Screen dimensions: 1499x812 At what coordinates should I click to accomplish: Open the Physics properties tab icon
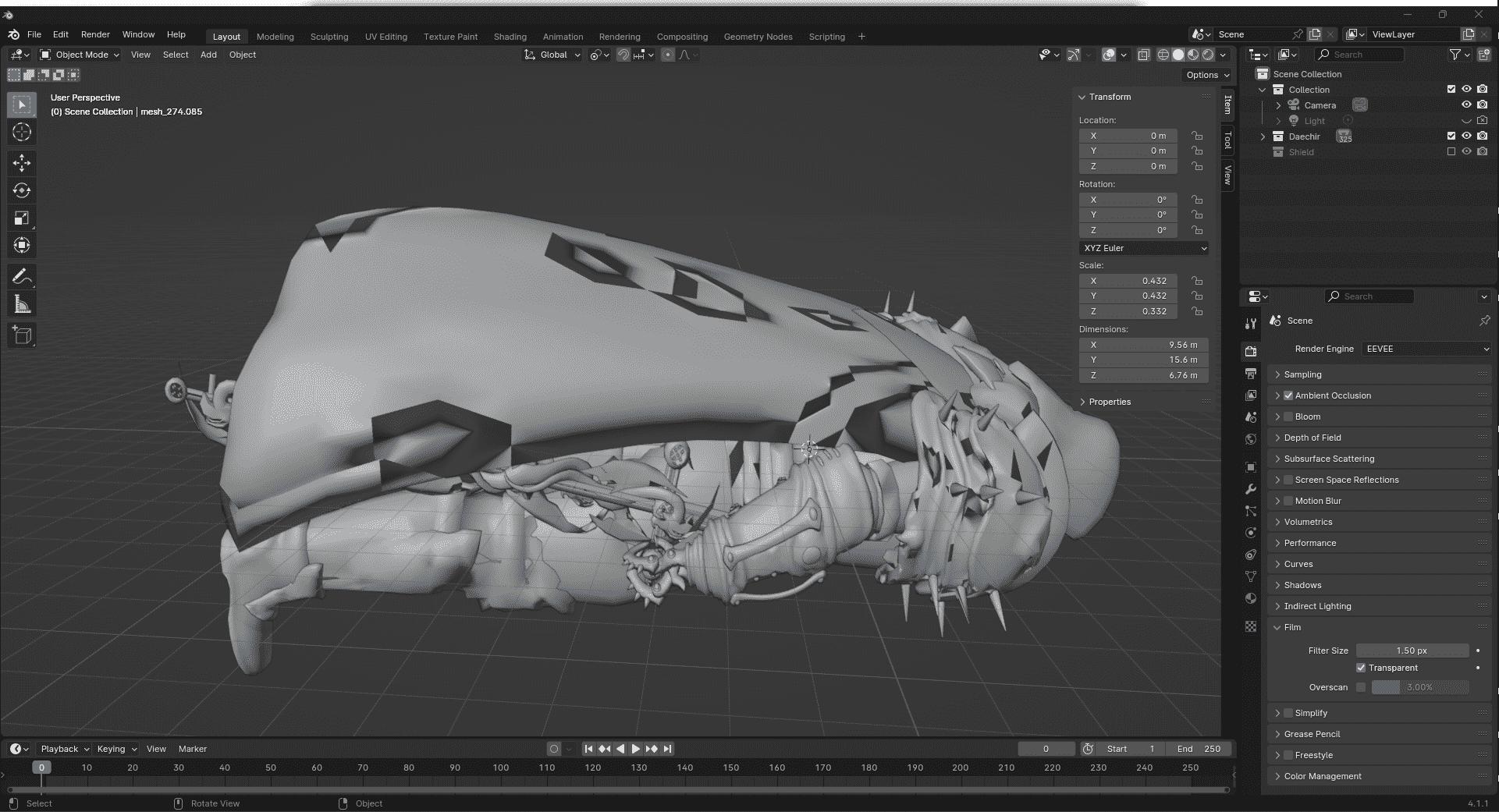[x=1251, y=533]
